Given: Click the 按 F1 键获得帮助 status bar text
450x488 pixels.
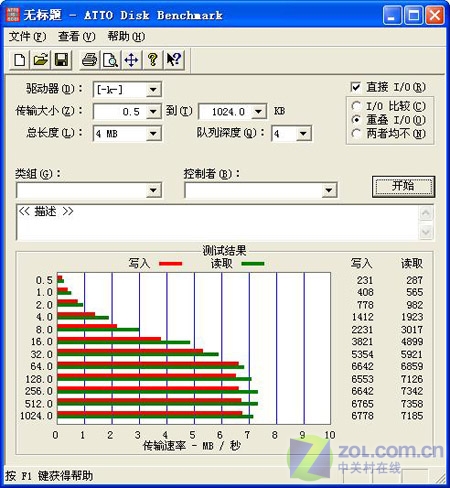Looking at the screenshot, I should [49, 476].
